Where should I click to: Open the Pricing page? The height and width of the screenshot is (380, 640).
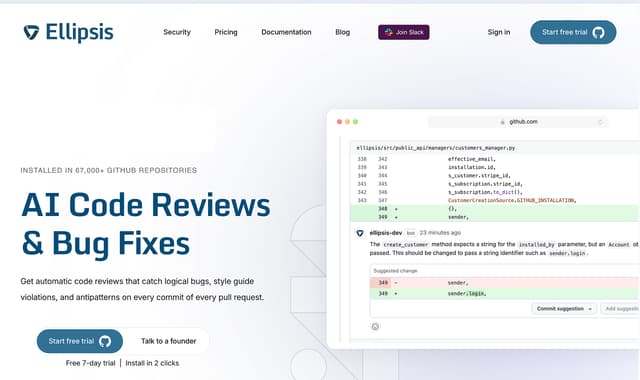click(226, 32)
